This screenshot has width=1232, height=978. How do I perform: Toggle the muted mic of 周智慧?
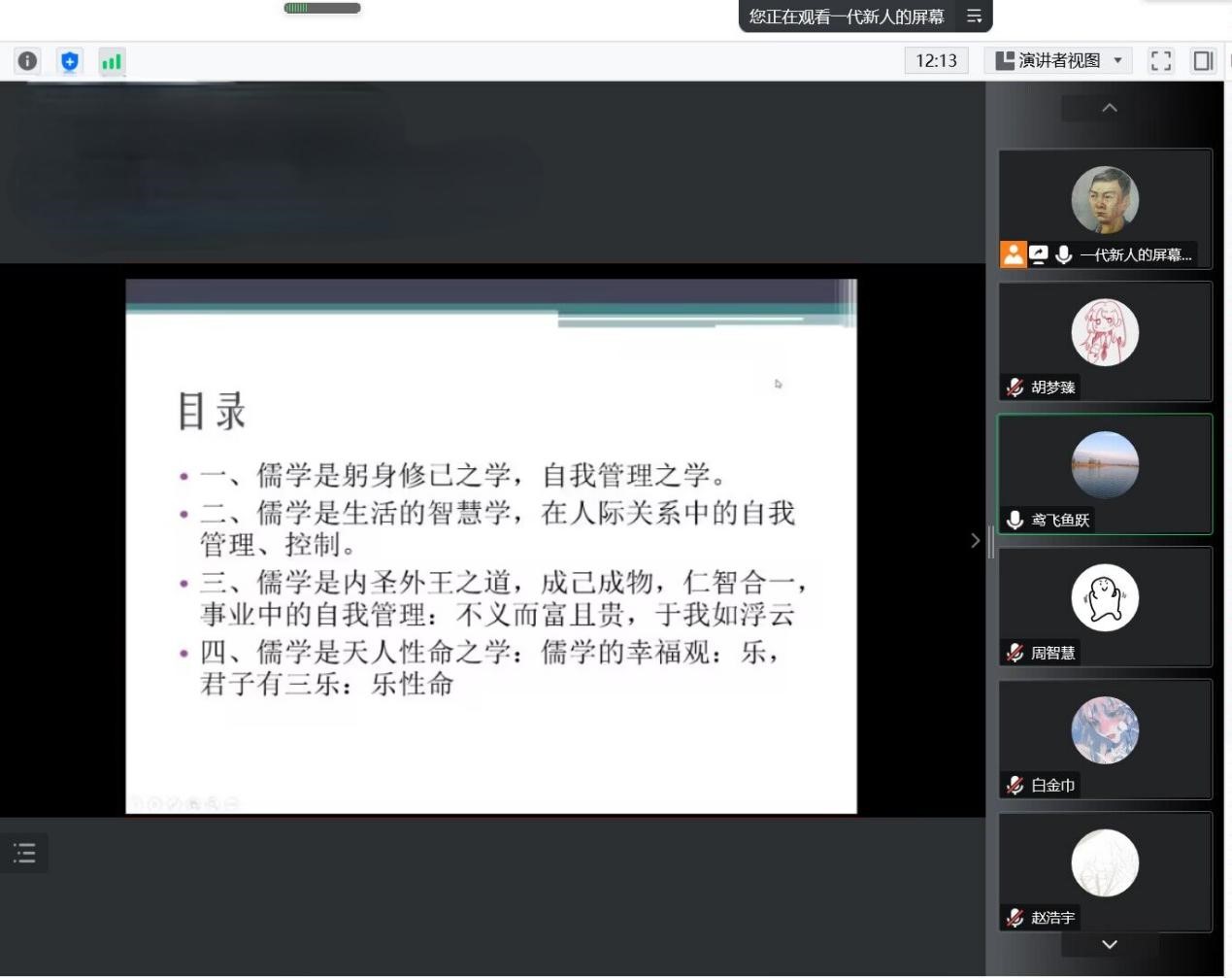tap(1015, 653)
